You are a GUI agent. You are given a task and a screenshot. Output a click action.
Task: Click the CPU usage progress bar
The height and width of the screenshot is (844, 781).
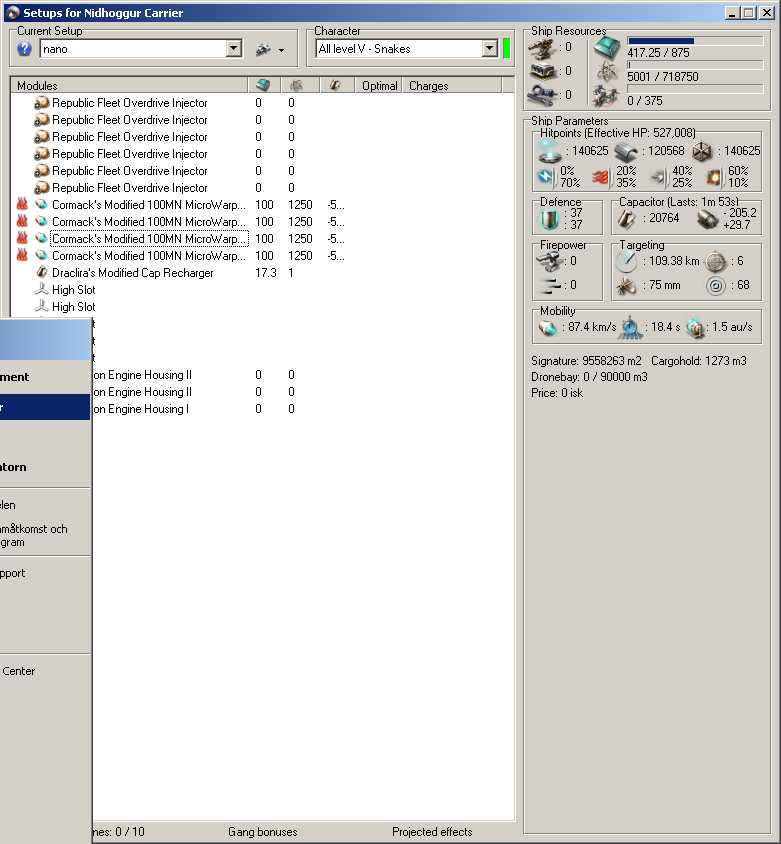(x=695, y=41)
